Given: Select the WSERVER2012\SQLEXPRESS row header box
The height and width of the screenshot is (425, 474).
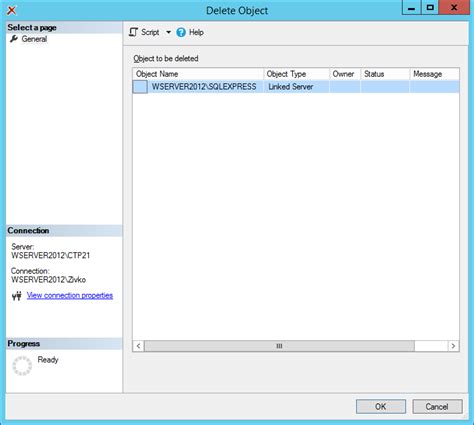Looking at the screenshot, I should [x=140, y=87].
